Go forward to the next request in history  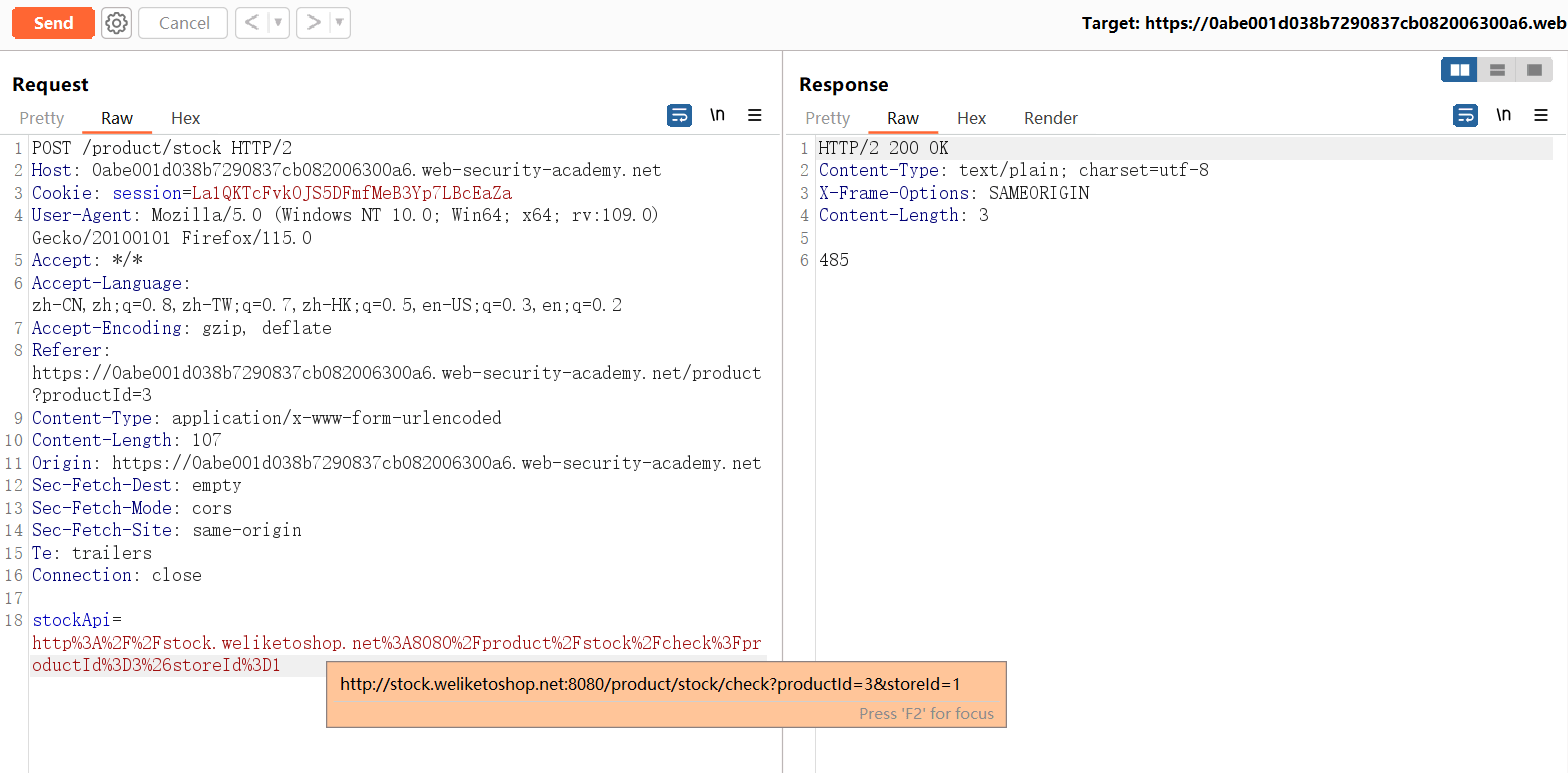point(313,23)
